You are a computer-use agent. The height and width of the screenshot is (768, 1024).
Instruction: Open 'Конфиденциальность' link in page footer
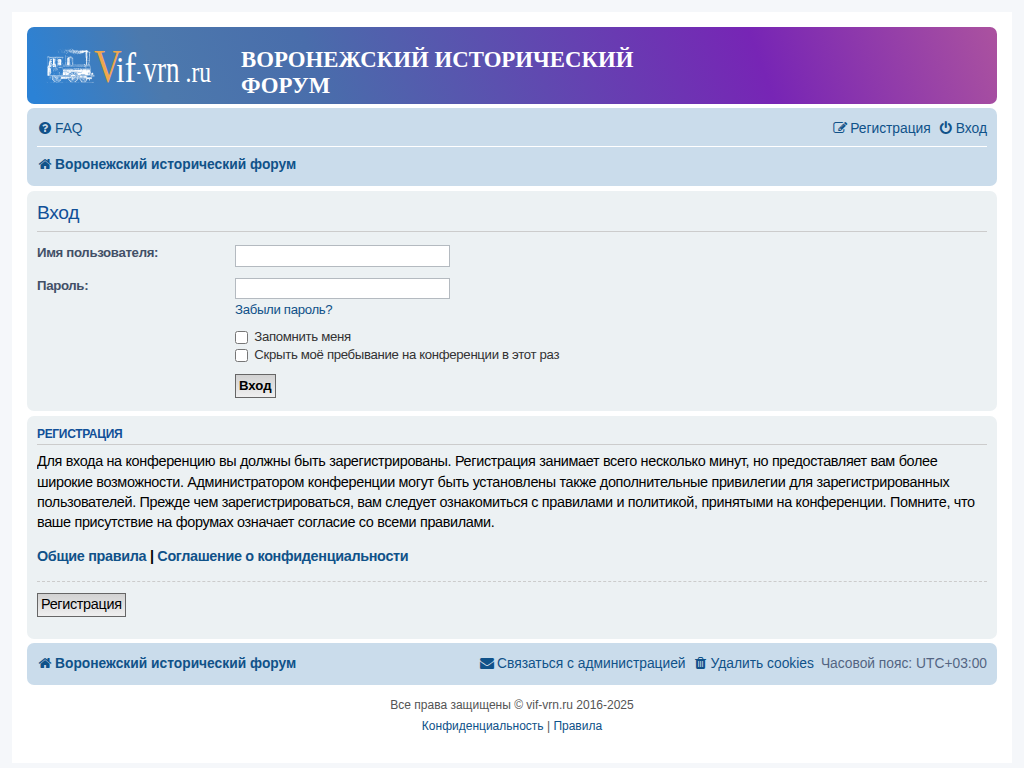click(x=482, y=726)
